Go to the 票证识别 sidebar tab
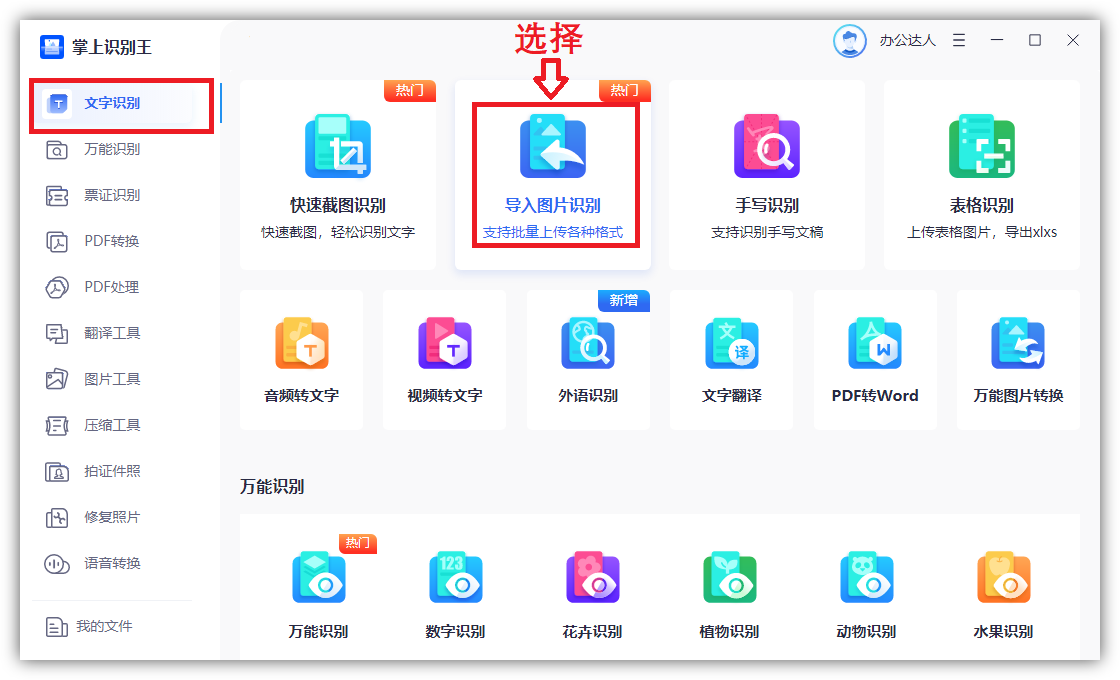This screenshot has height=680, width=1120. coord(111,195)
